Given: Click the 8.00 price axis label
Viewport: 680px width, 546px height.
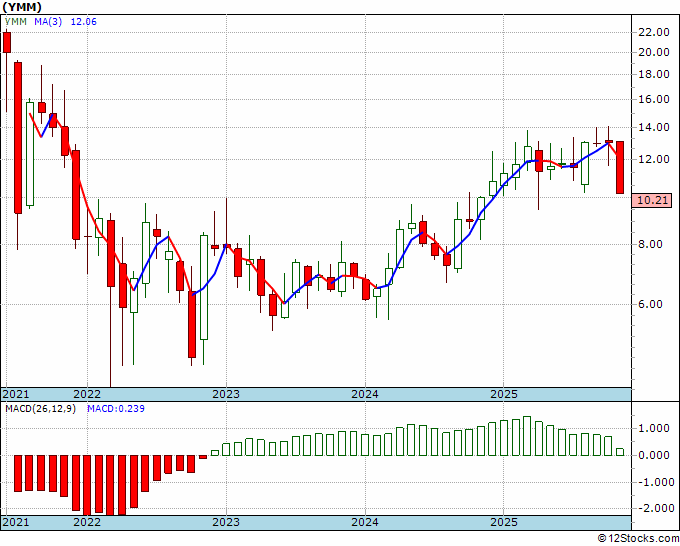Looking at the screenshot, I should coord(651,244).
